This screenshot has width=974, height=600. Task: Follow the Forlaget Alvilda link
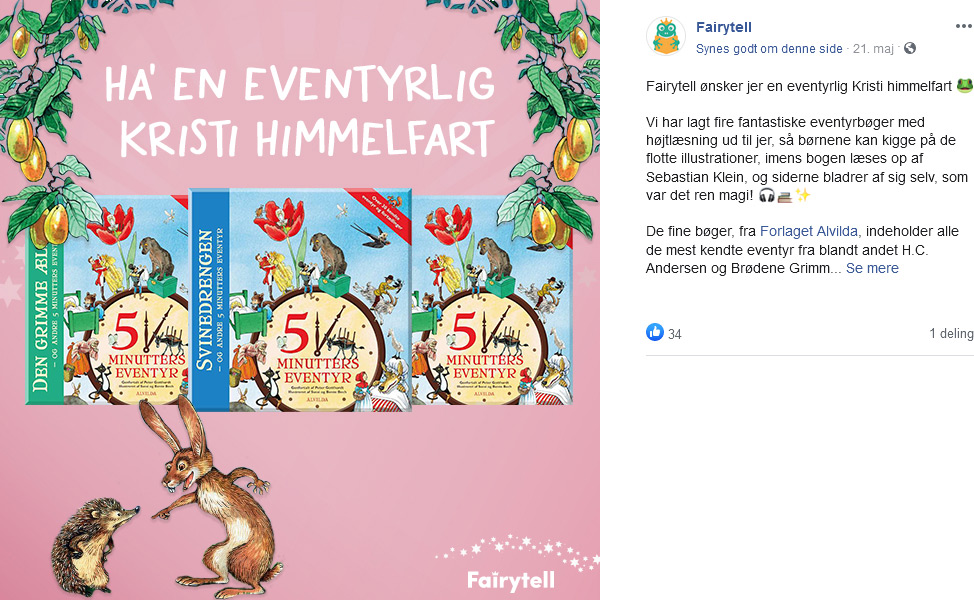[809, 231]
